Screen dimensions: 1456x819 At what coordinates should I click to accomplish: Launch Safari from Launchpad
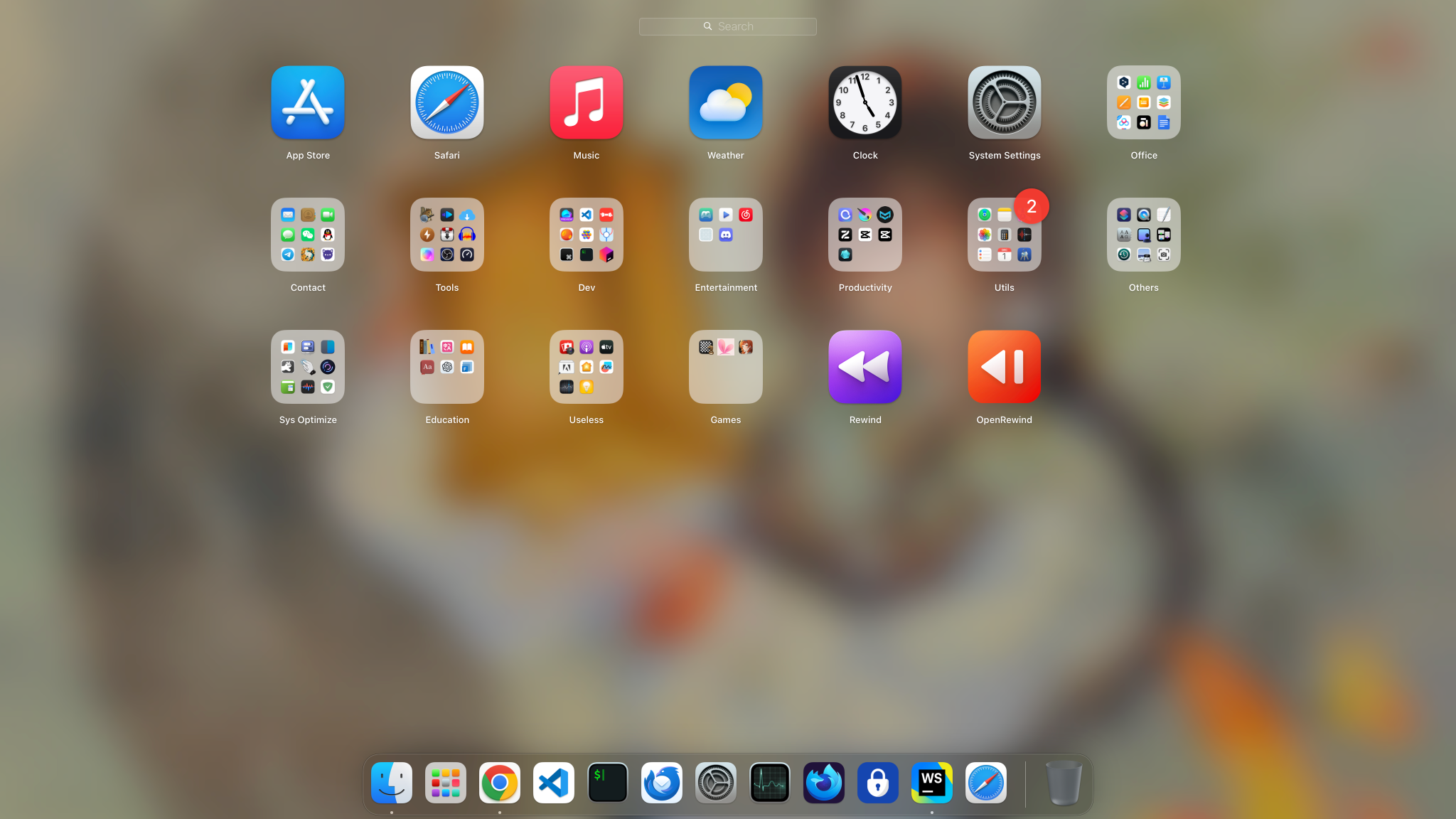click(x=446, y=102)
